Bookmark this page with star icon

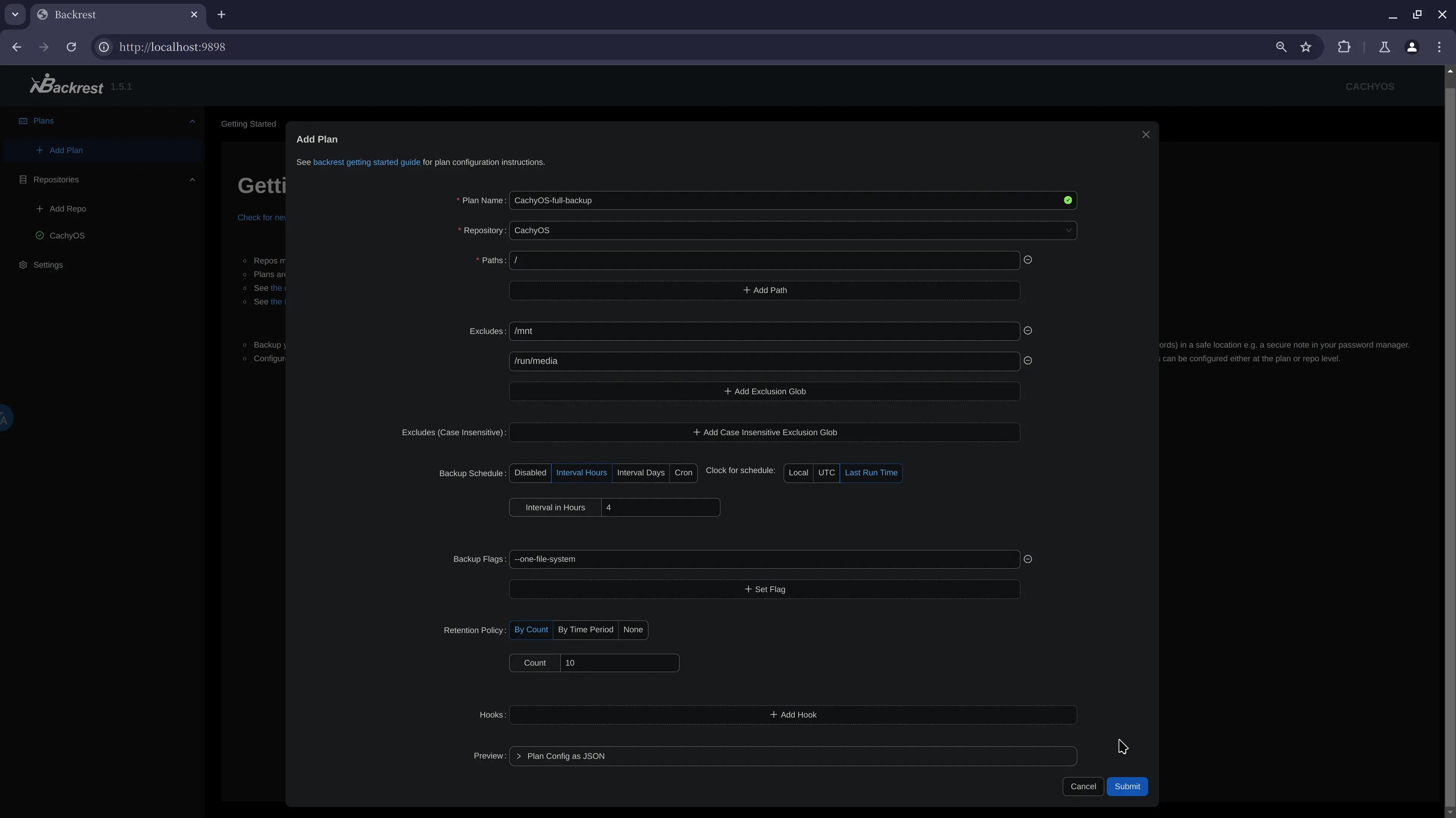pyautogui.click(x=1305, y=47)
